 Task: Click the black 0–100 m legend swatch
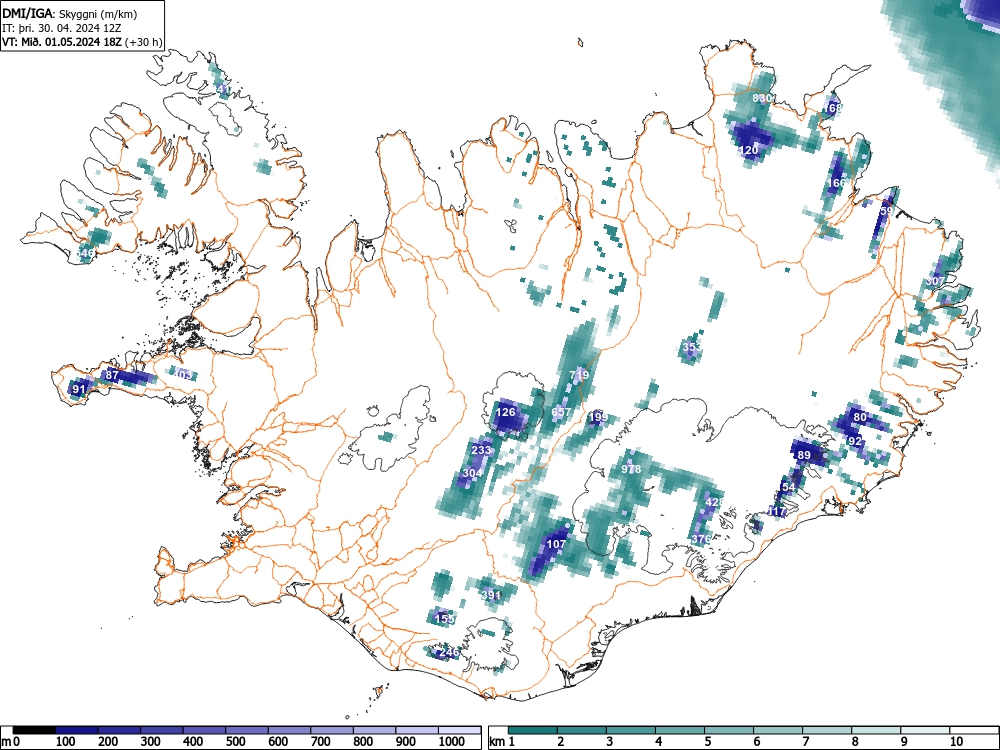tap(34, 730)
